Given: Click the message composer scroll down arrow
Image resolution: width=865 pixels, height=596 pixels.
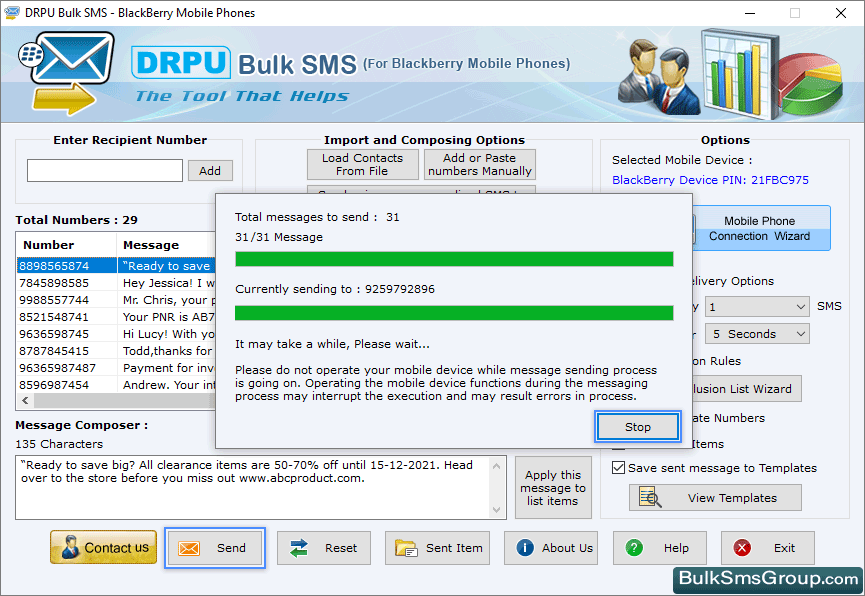Looking at the screenshot, I should click(x=496, y=510).
